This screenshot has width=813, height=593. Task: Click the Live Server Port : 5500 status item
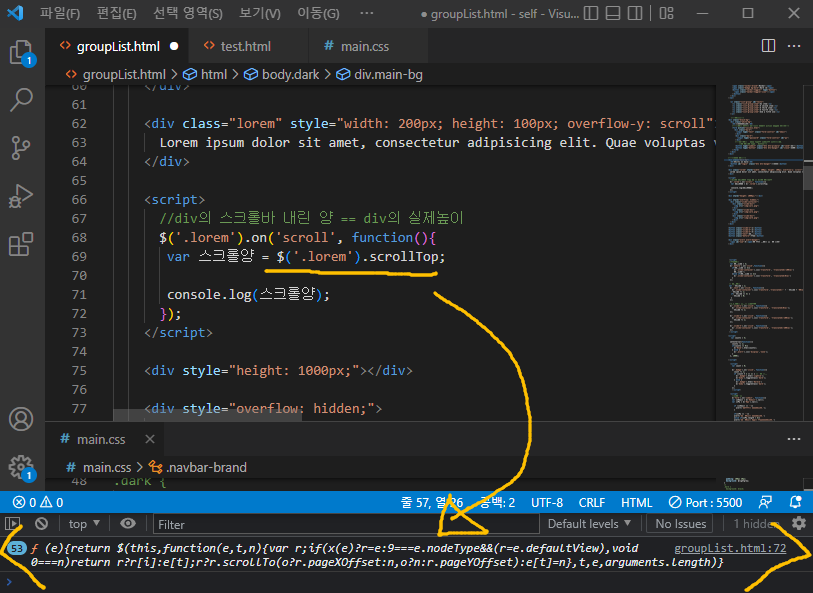pyautogui.click(x=705, y=502)
